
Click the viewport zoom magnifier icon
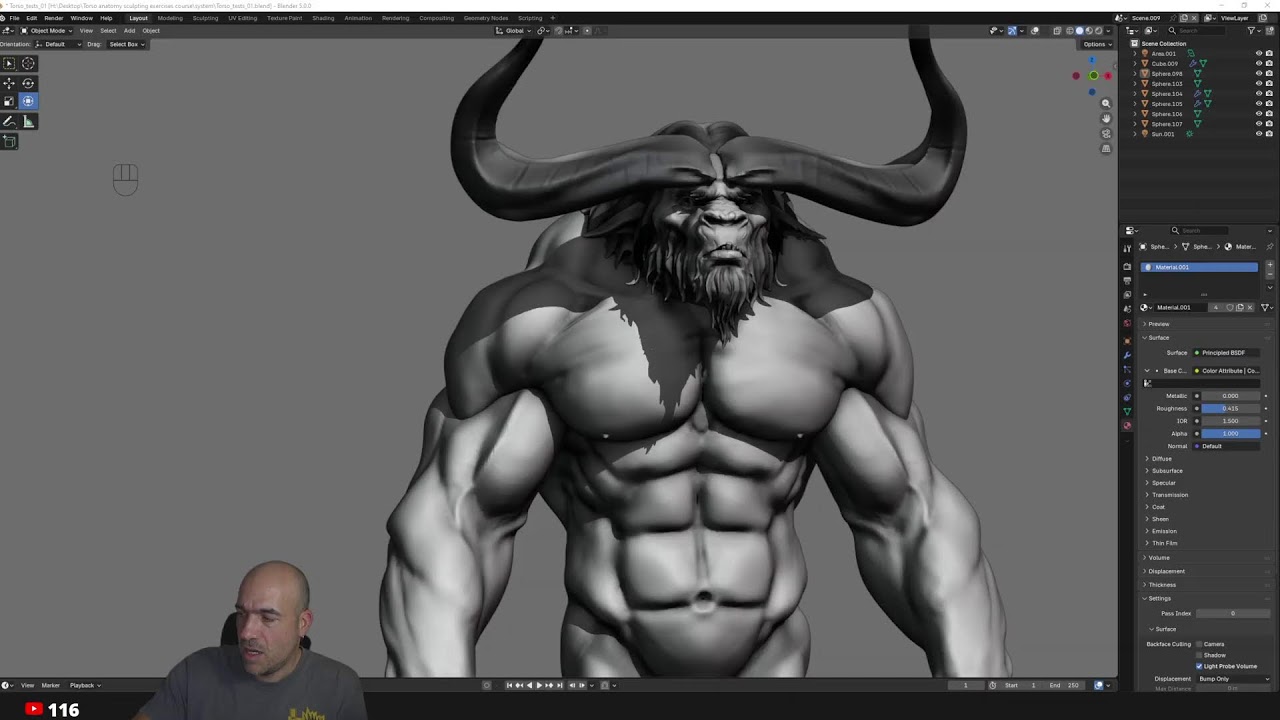click(1106, 103)
